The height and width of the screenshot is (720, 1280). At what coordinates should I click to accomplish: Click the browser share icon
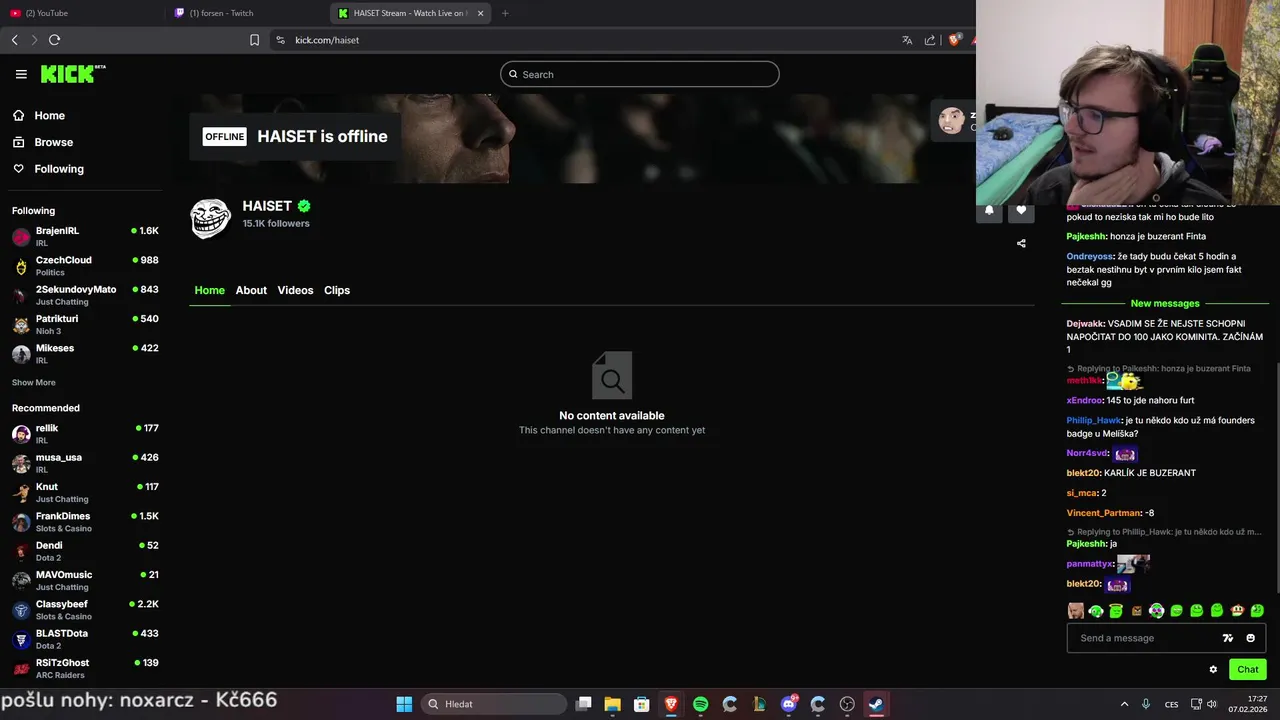point(930,40)
